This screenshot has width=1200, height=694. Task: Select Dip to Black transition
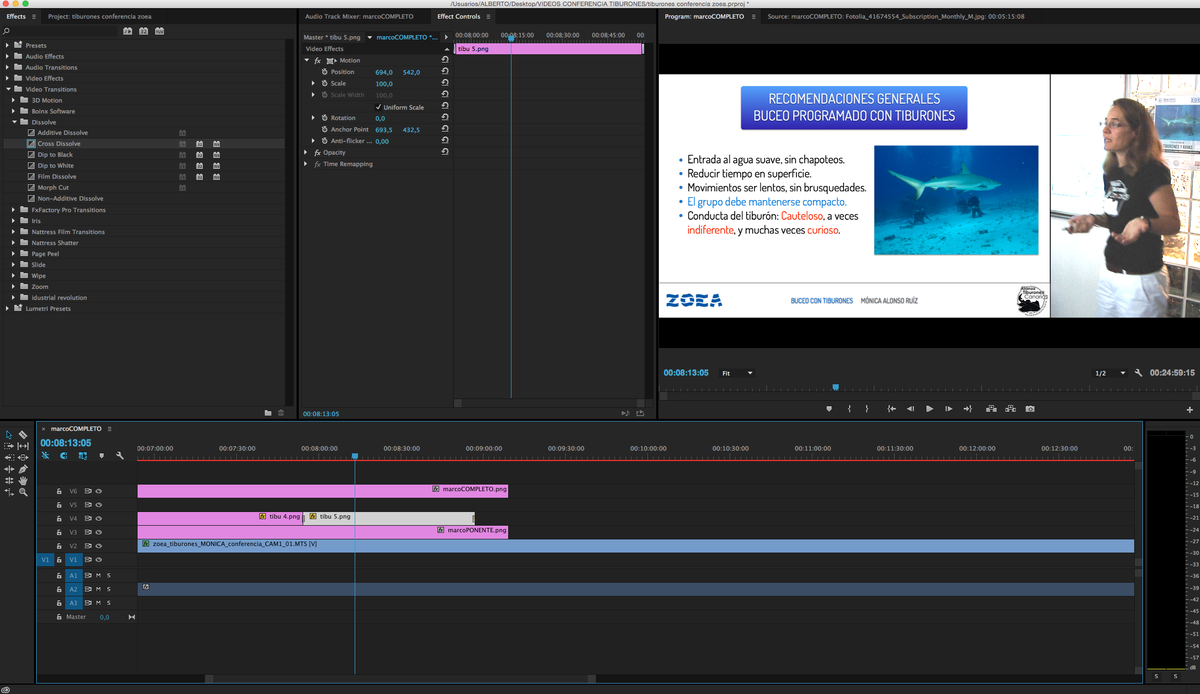pos(55,155)
